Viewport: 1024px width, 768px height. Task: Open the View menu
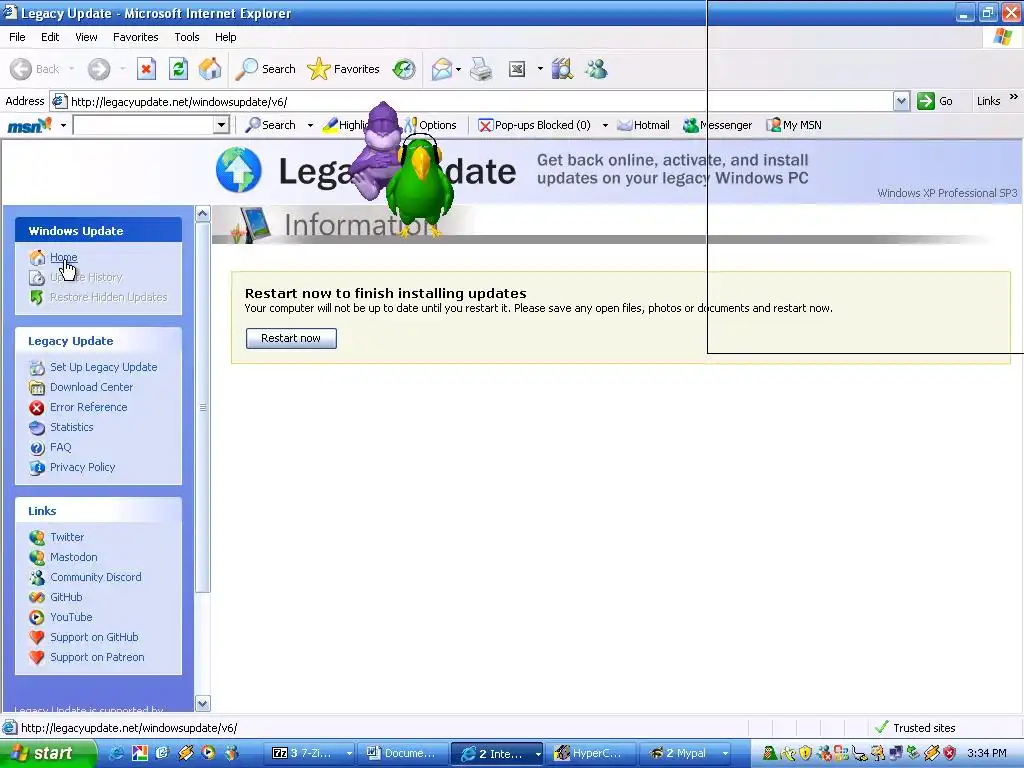tap(86, 37)
